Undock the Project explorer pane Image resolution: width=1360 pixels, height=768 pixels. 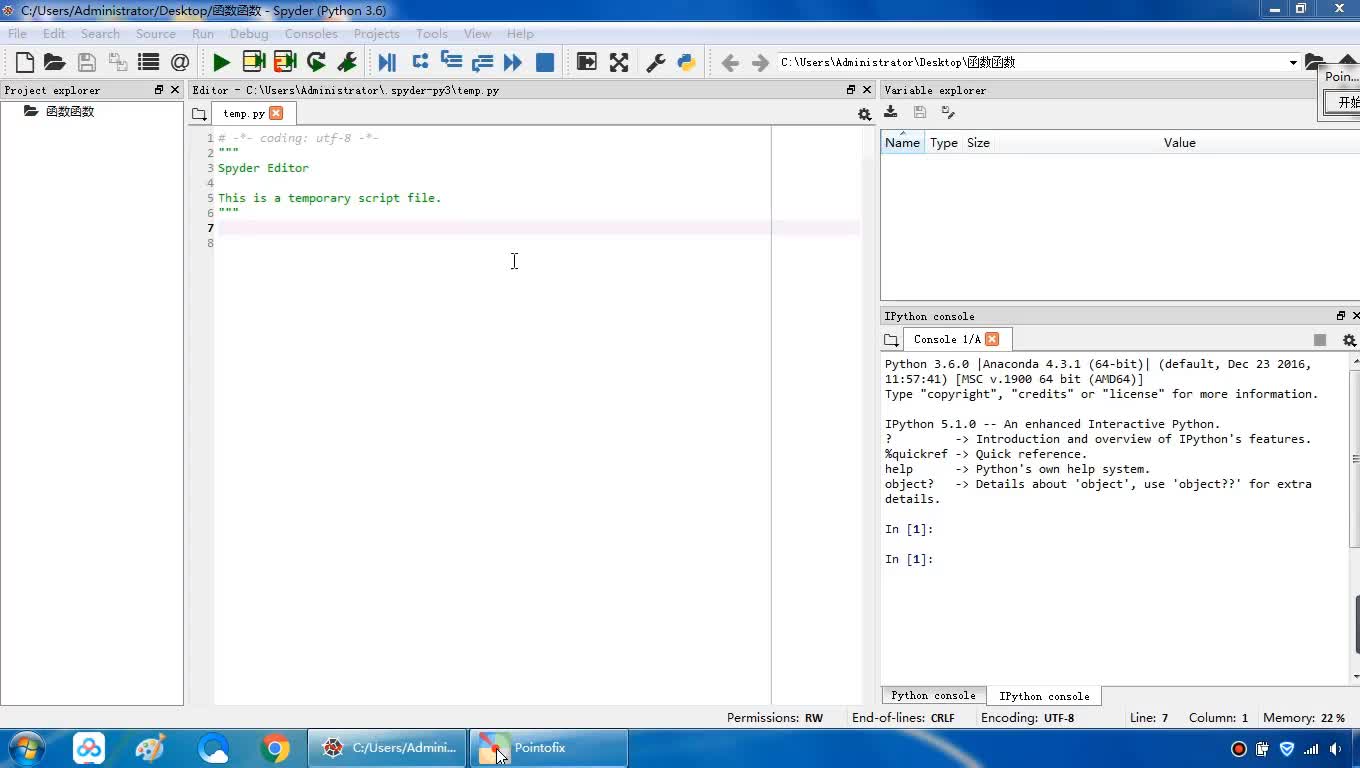(x=158, y=90)
